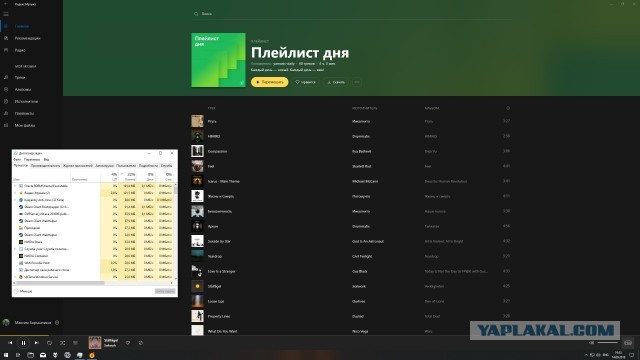Open artist God Is An Astronaut
The width and height of the screenshot is (640, 360).
[x=368, y=241]
